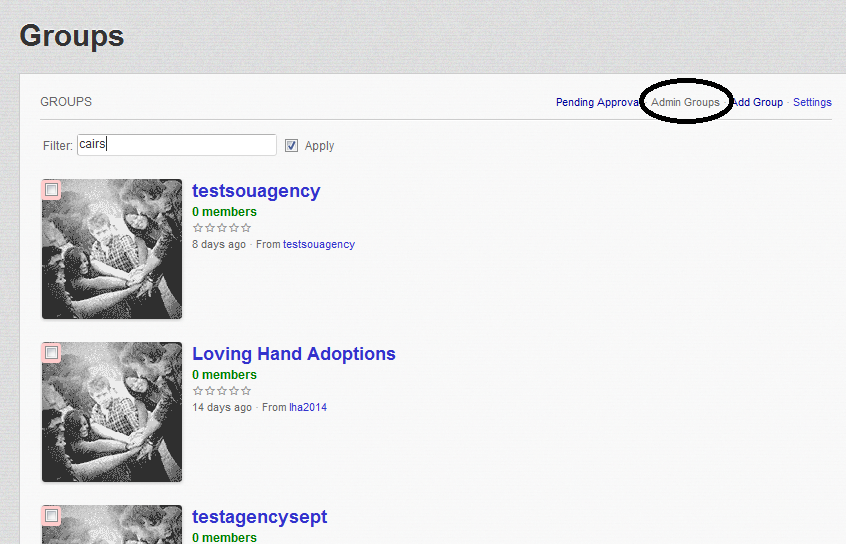Open the testagencysept group title
The width and height of the screenshot is (846, 544).
click(260, 516)
